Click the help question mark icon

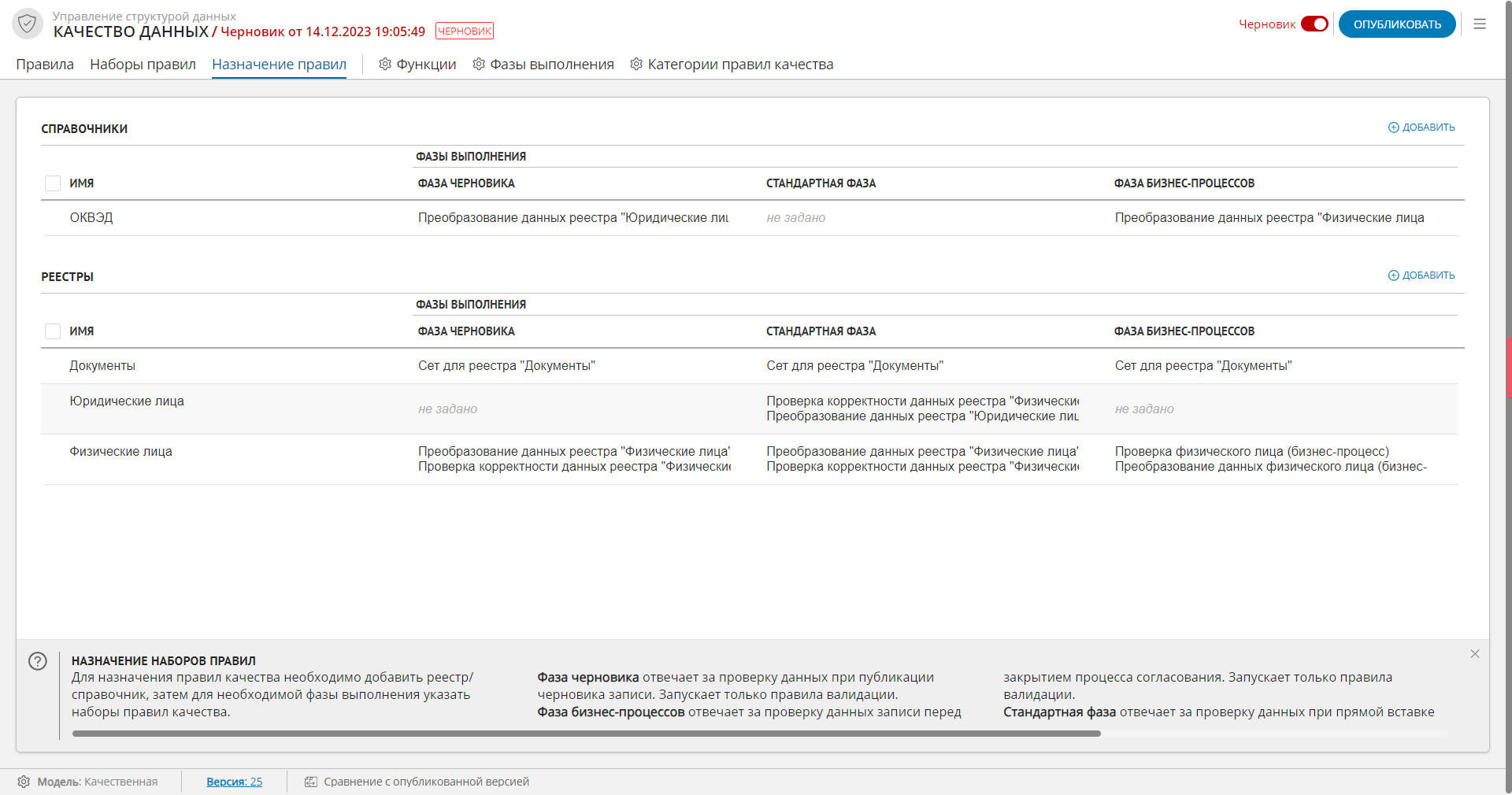point(38,661)
